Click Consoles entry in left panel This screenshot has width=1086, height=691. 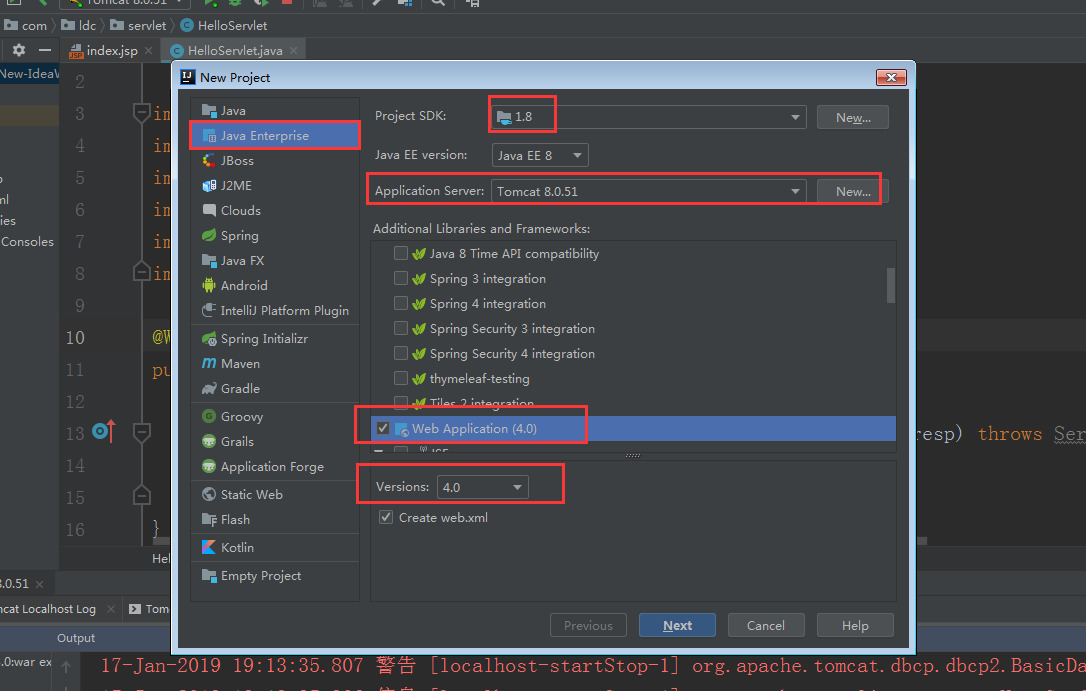coord(27,242)
